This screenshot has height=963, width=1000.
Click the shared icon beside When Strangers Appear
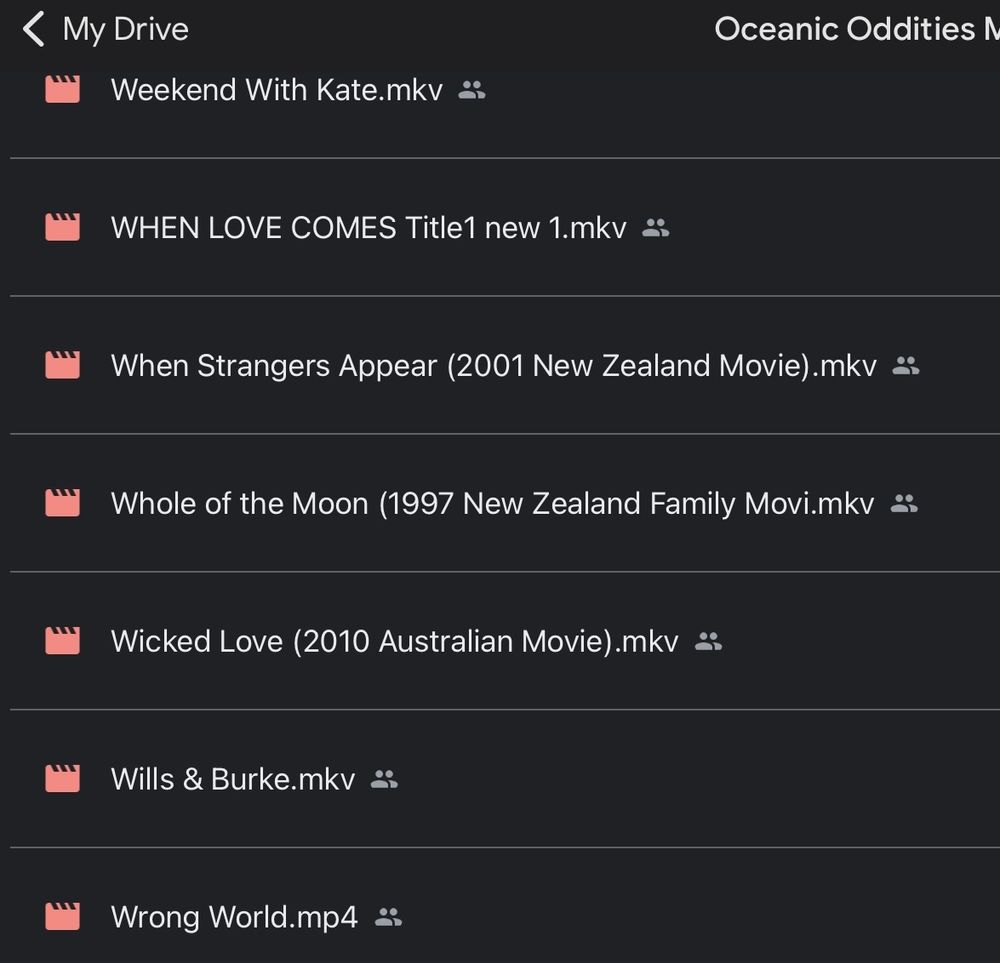(906, 365)
